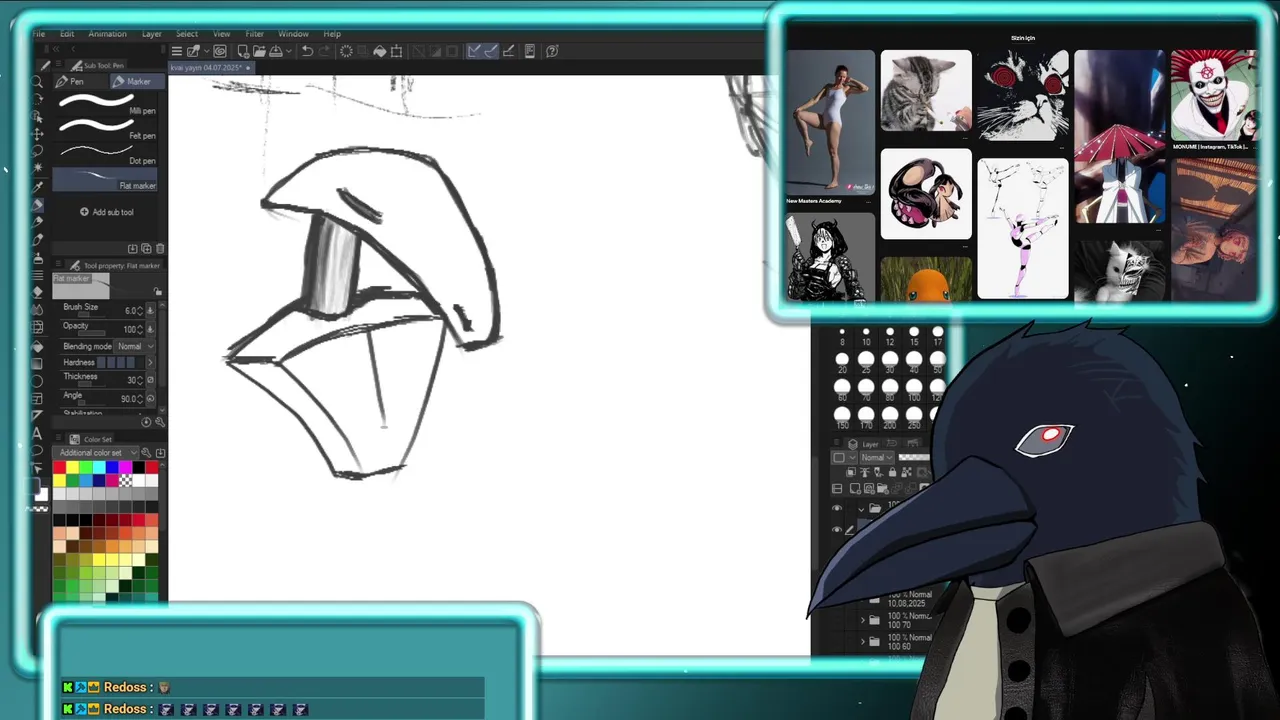Click the Save icon in command bar
This screenshot has height=720, width=1280.
(275, 51)
